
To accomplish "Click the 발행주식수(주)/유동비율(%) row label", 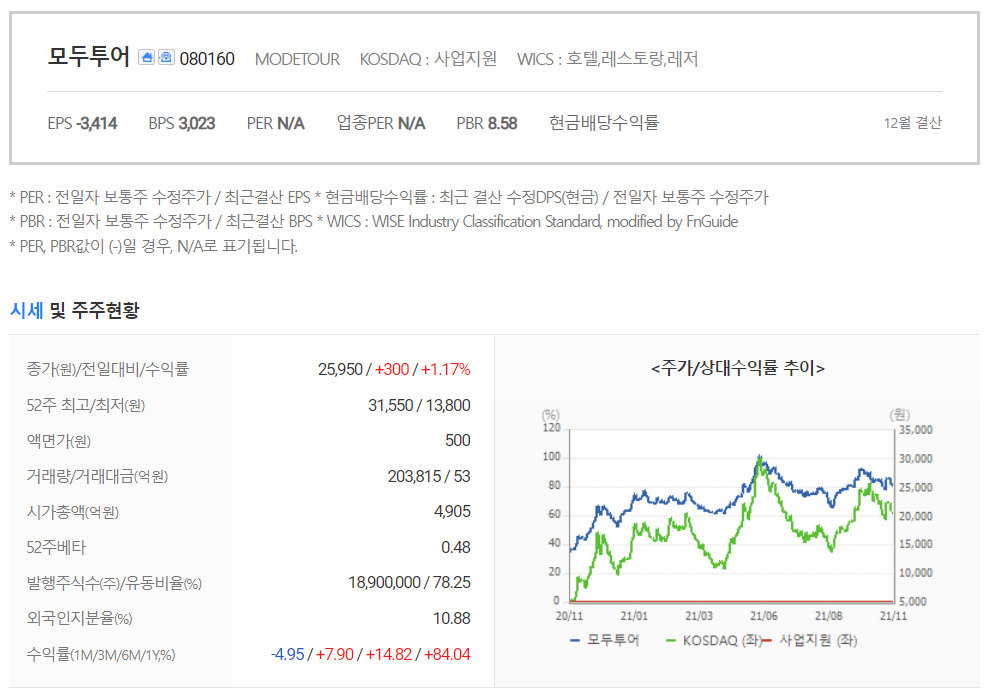I will (x=114, y=583).
